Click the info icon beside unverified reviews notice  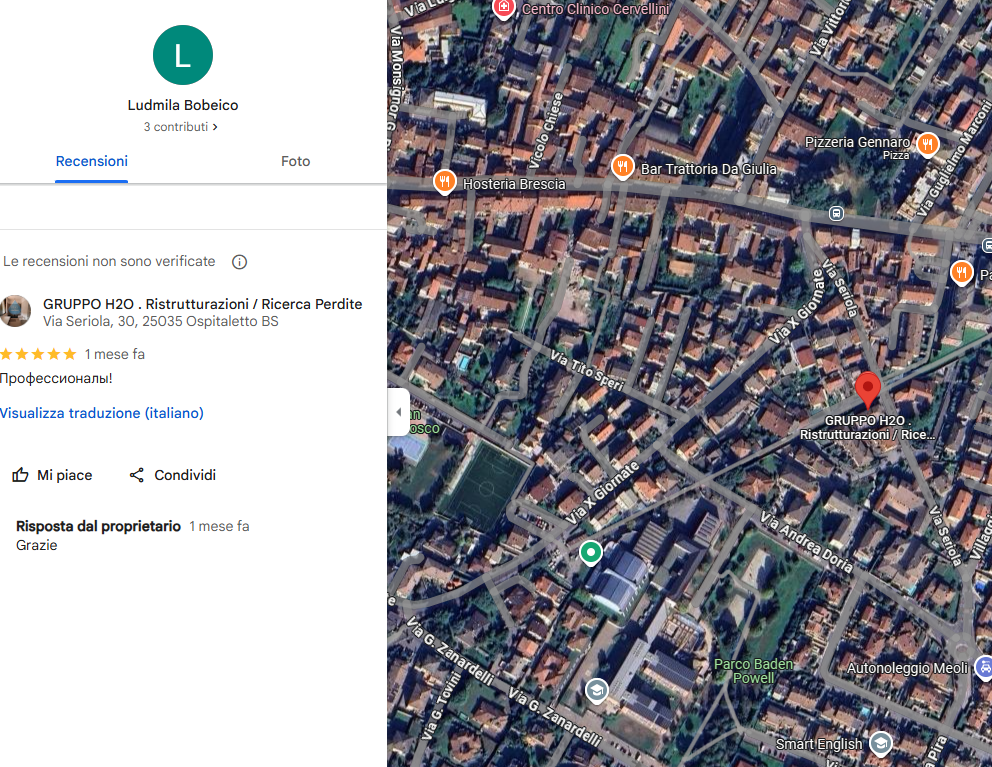click(239, 261)
